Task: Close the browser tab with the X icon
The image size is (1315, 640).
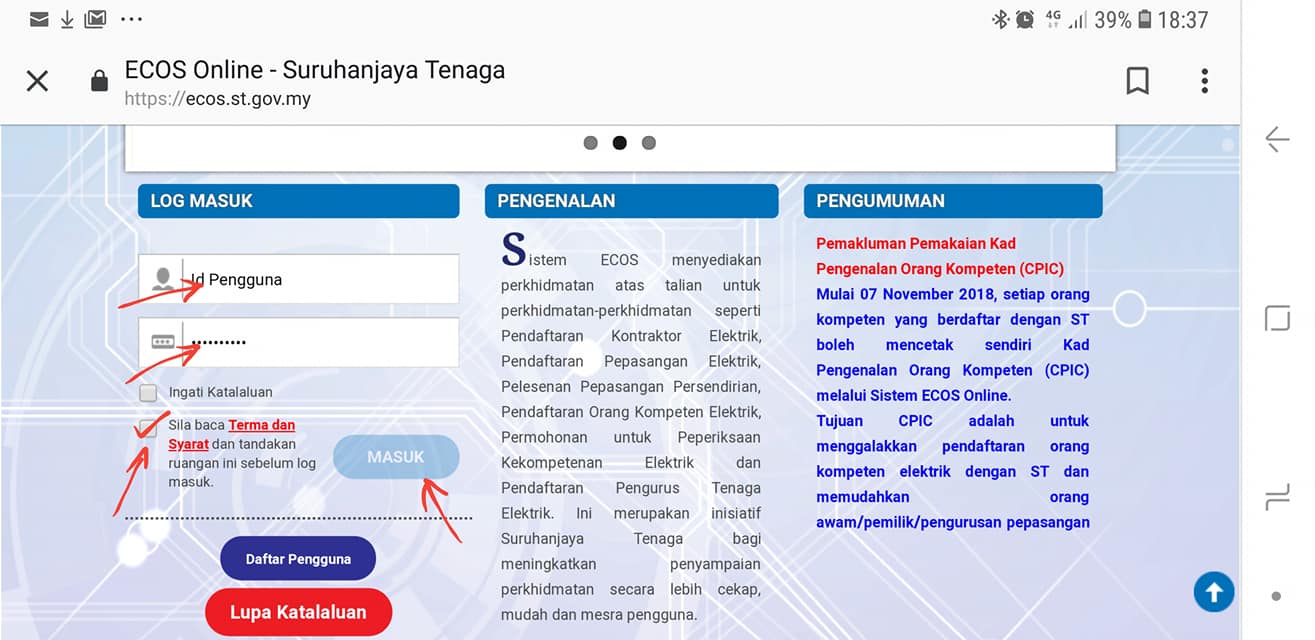Action: pos(37,81)
